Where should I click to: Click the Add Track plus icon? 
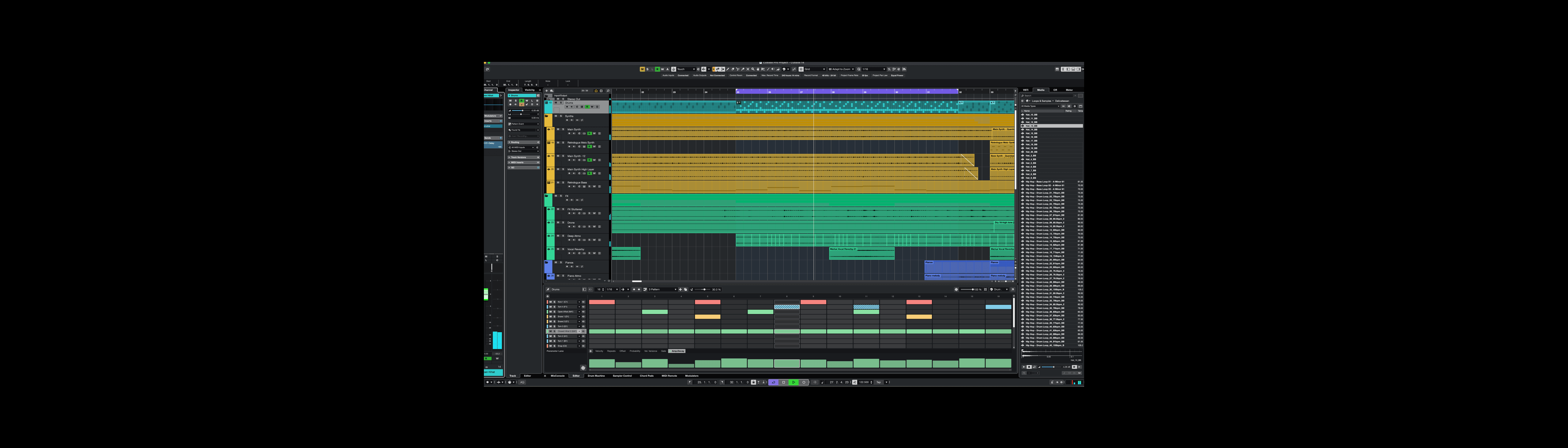[x=547, y=91]
